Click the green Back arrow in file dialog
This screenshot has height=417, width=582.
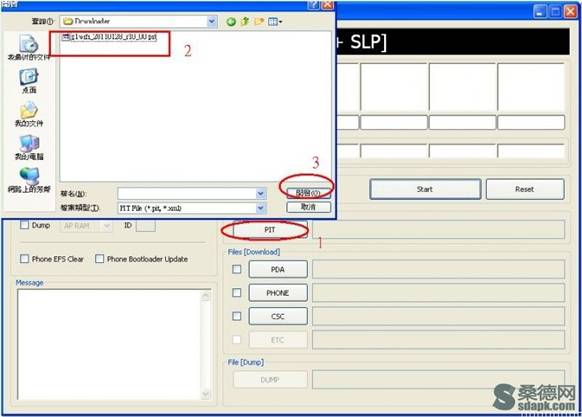click(231, 22)
